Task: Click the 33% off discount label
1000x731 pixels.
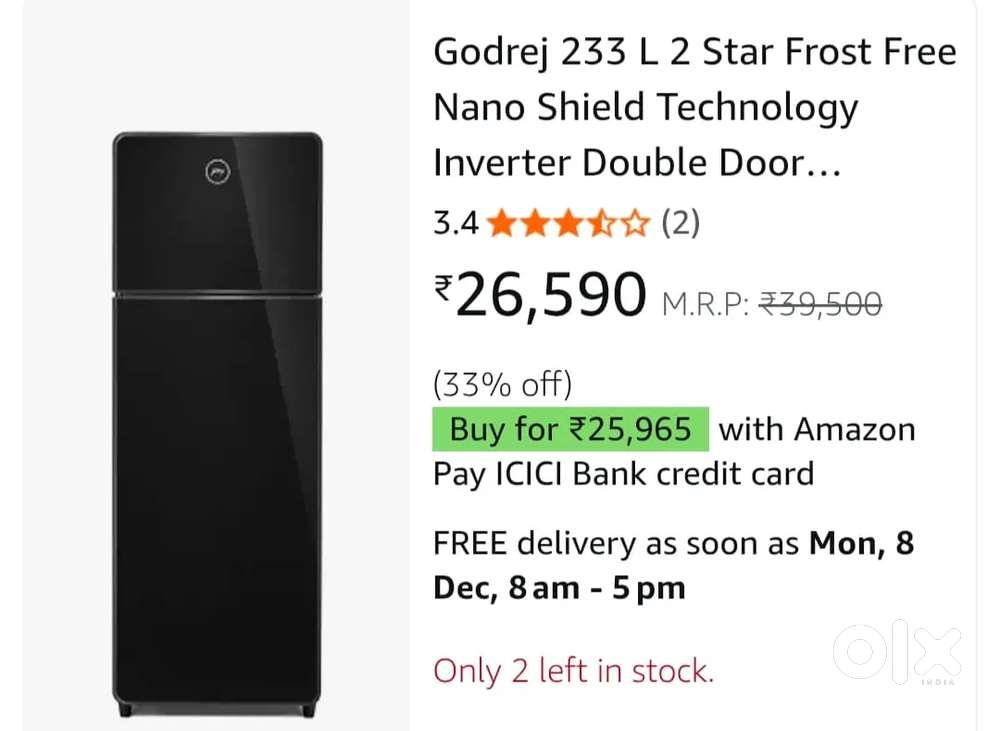Action: (501, 383)
